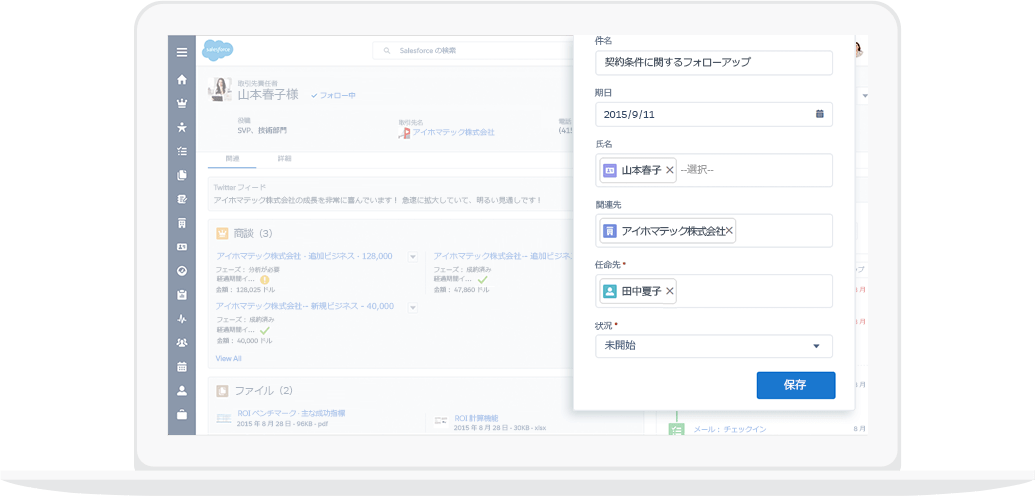The height and width of the screenshot is (496, 1035).
Task: Click the Salesforce search box
Action: [x=470, y=50]
